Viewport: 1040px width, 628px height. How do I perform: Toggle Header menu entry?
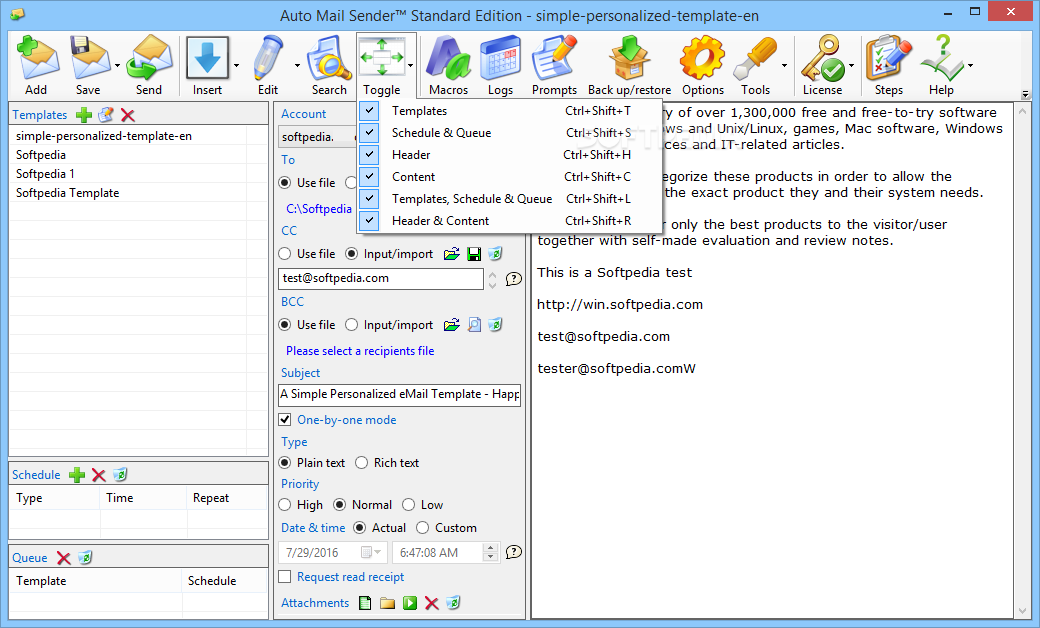coord(509,155)
